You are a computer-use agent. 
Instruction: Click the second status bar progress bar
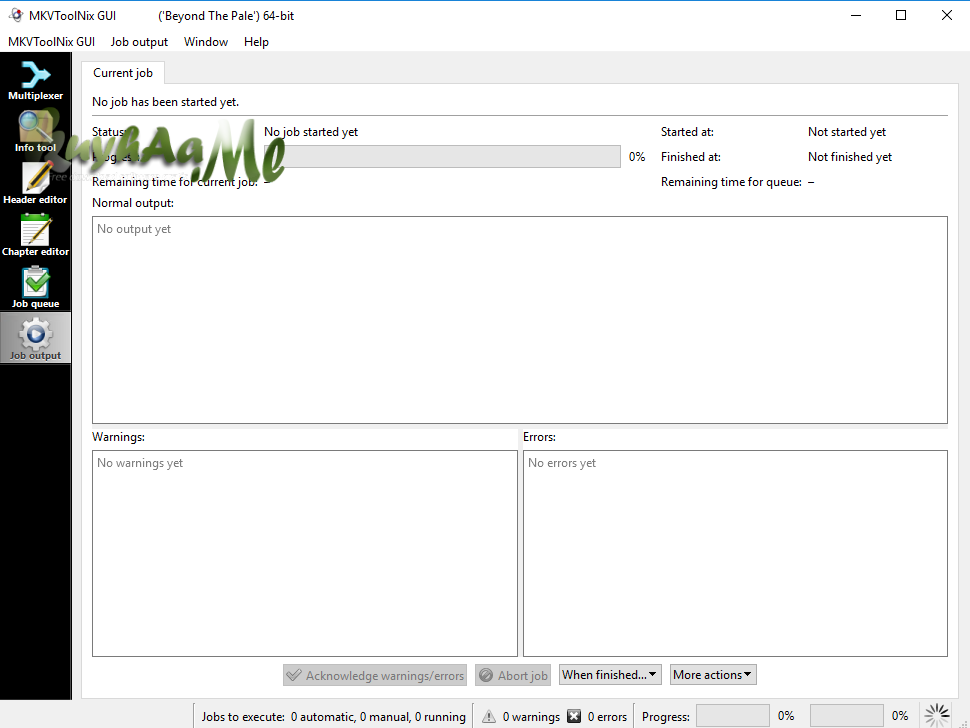846,716
